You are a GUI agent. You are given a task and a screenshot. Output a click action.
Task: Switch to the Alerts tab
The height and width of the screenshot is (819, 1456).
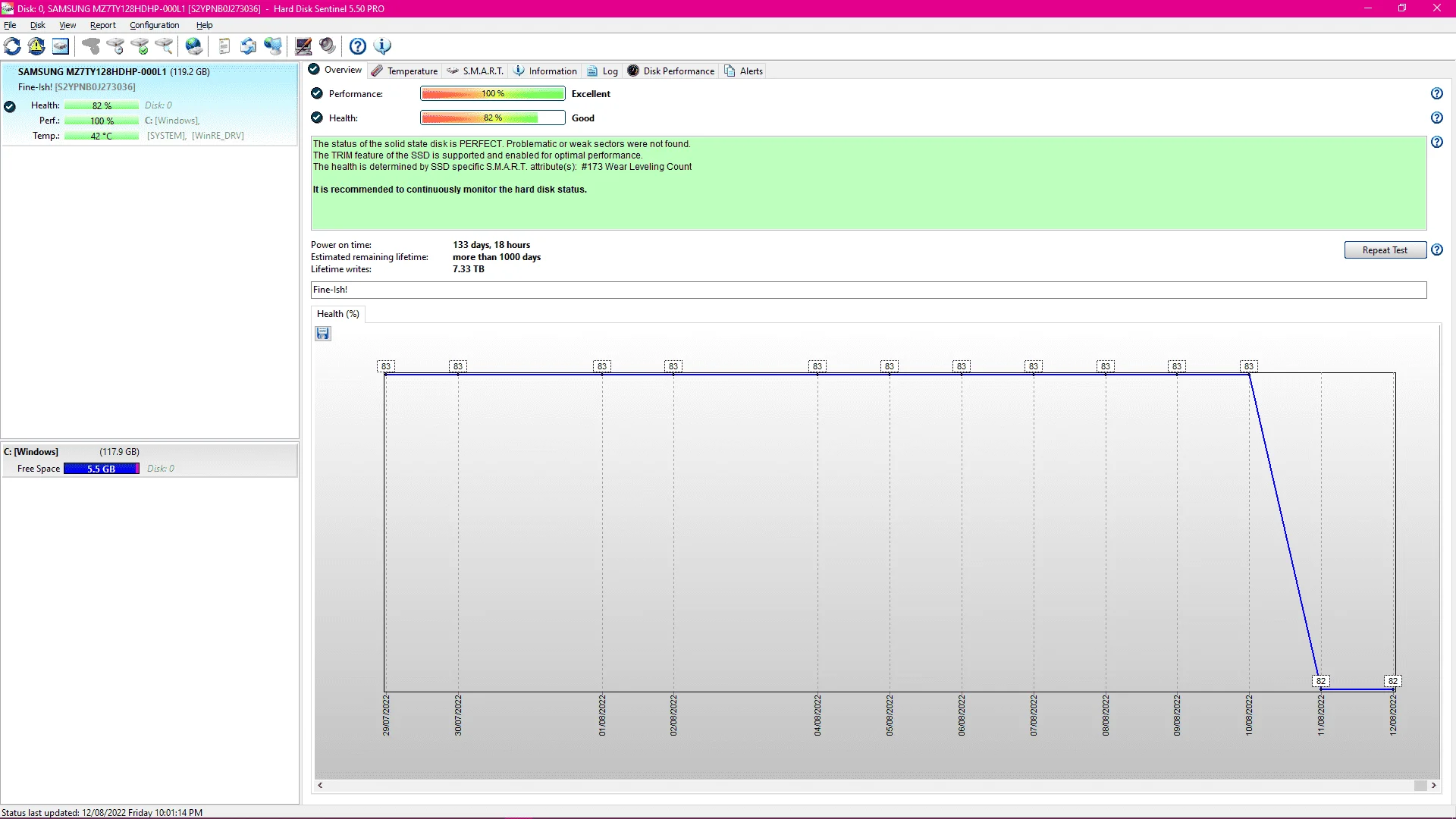744,71
